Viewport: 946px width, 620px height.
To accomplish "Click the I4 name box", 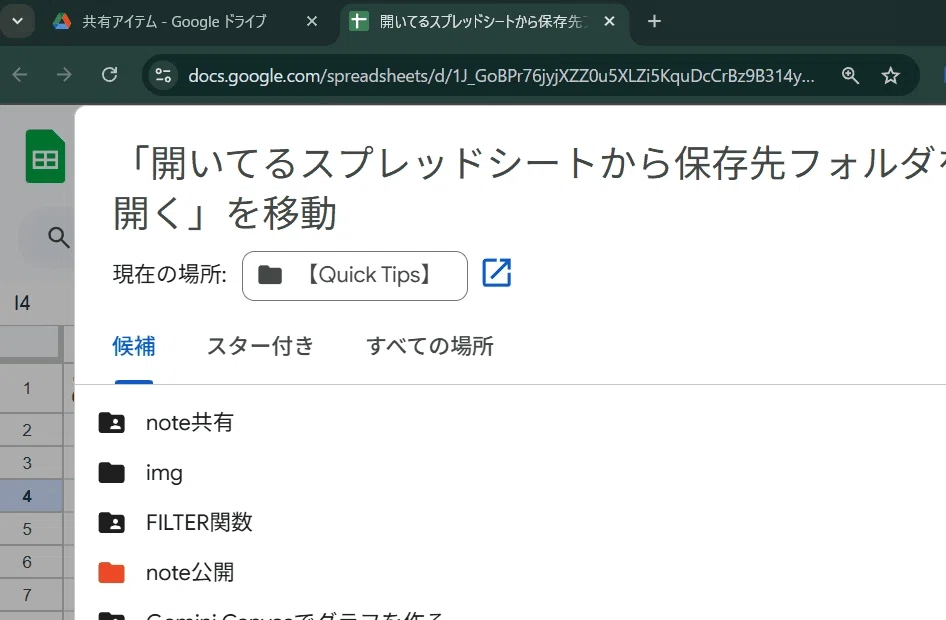I will point(22,302).
